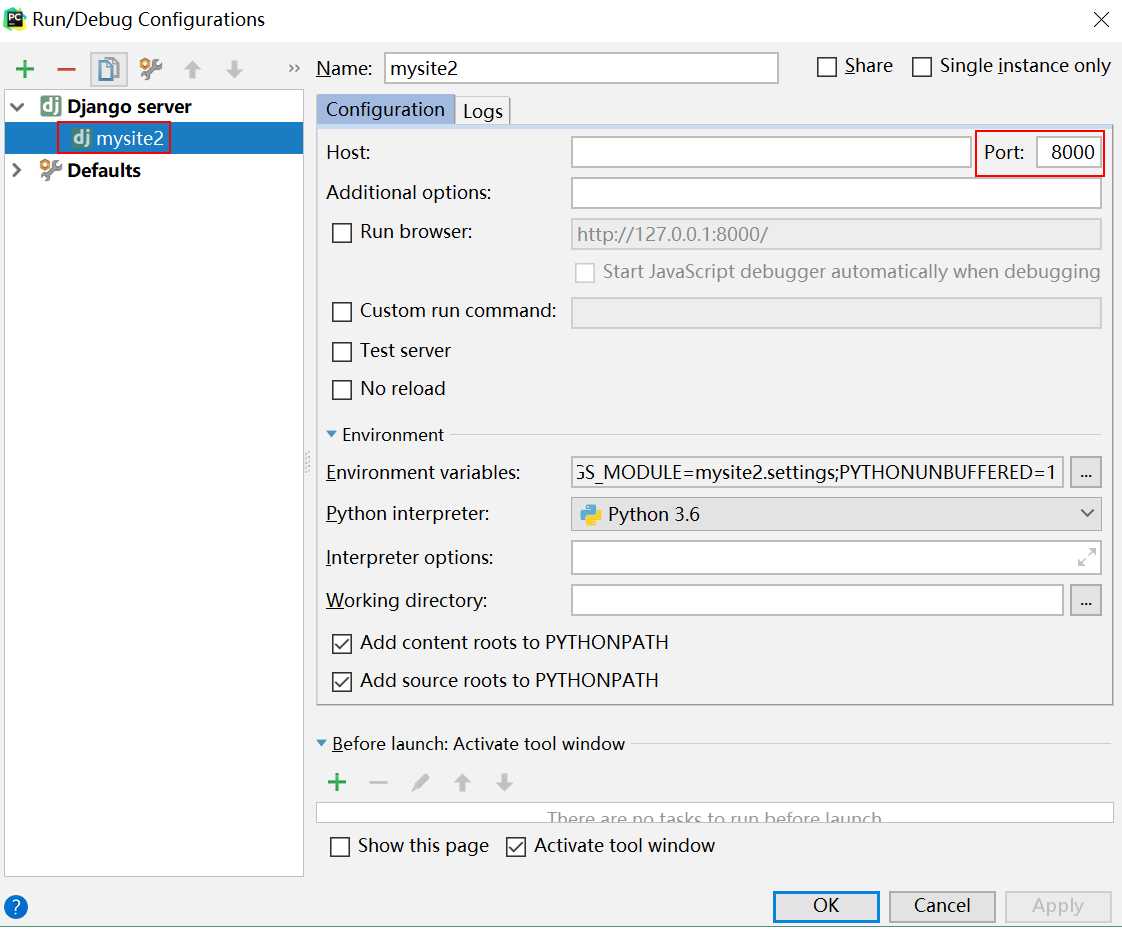Move the configuration down in the left toolbar
Image resolution: width=1122 pixels, height=935 pixels.
coord(234,69)
